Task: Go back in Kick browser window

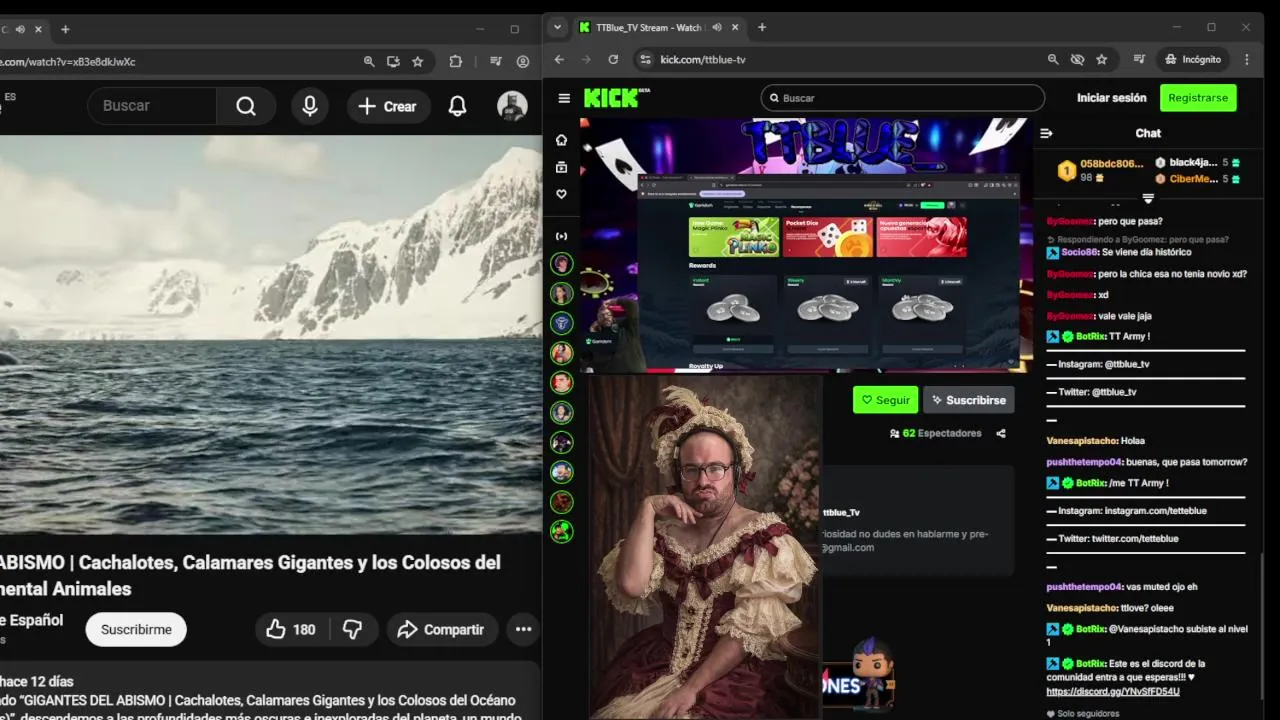Action: pos(560,59)
